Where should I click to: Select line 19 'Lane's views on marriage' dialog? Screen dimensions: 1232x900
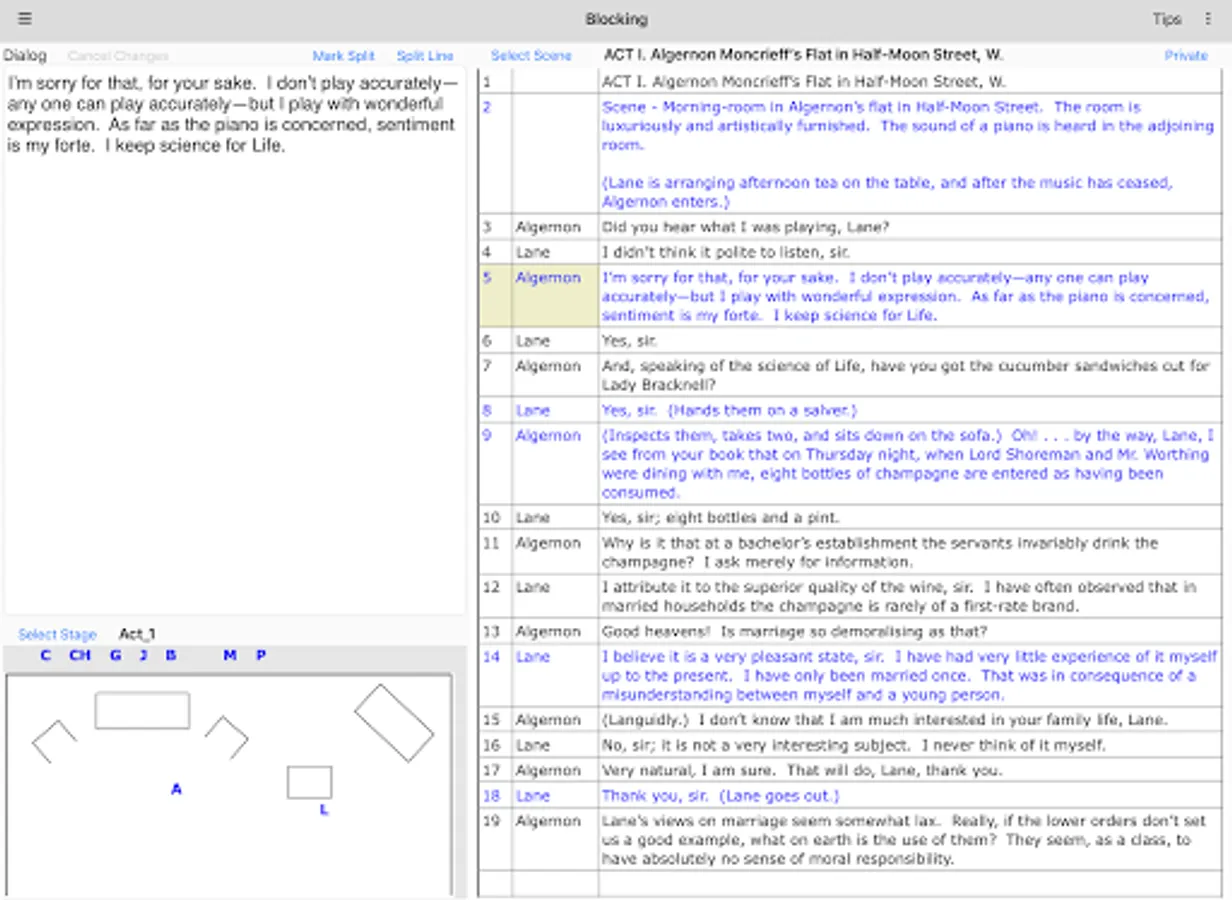tap(850, 839)
